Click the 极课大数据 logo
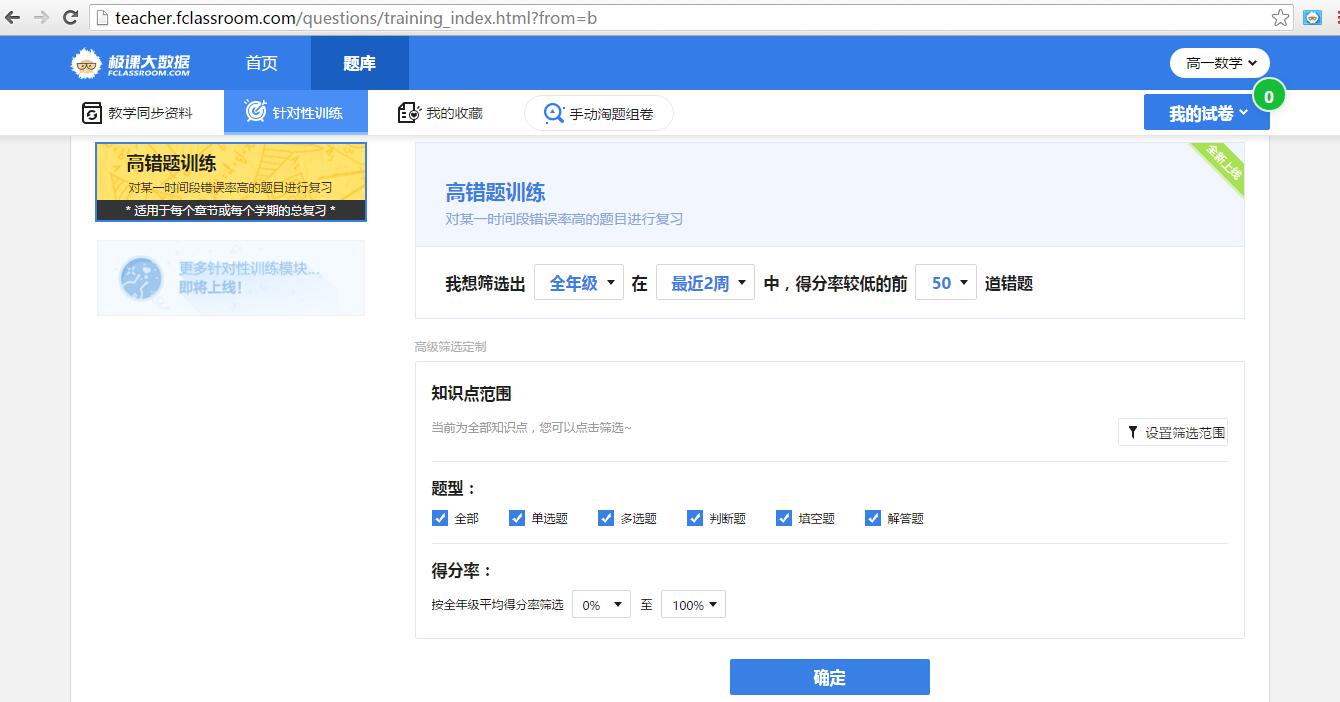1340x702 pixels. pyautogui.click(x=130, y=63)
